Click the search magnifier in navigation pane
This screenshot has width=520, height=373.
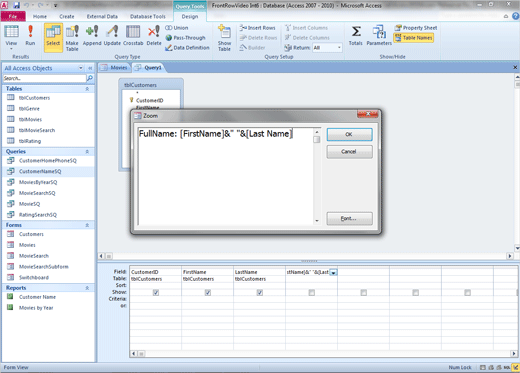pyautogui.click(x=90, y=78)
